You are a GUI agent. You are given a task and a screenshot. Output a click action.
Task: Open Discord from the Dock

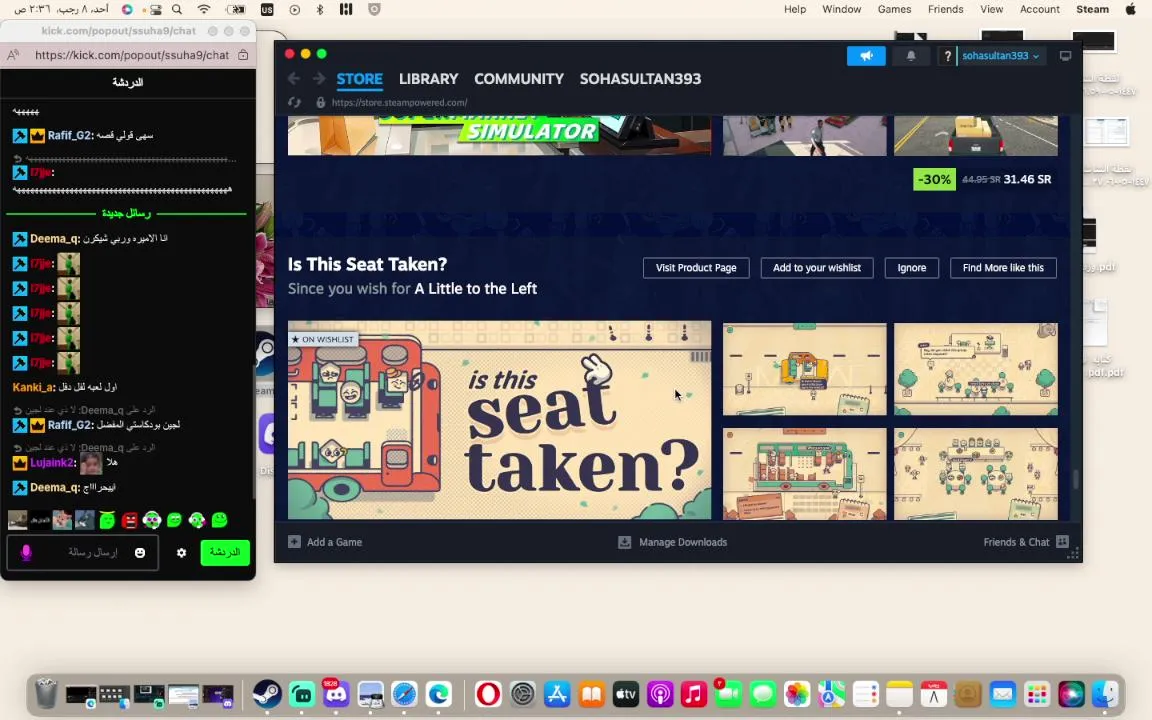[336, 694]
